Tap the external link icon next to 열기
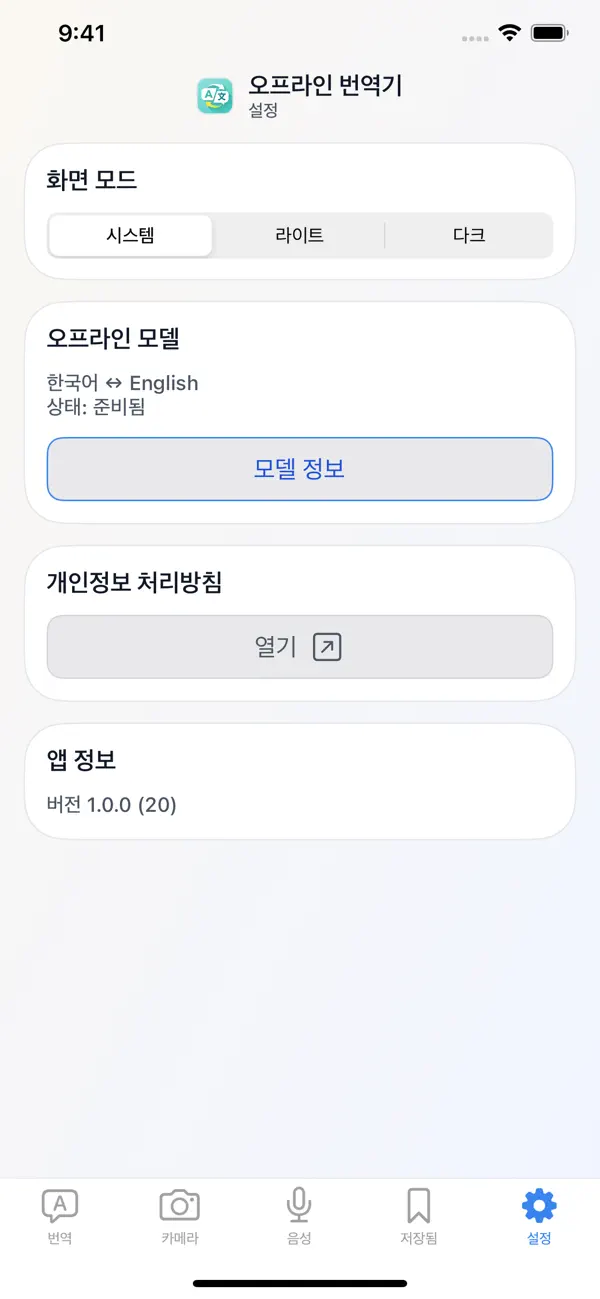The height and width of the screenshot is (1299, 600). [328, 646]
